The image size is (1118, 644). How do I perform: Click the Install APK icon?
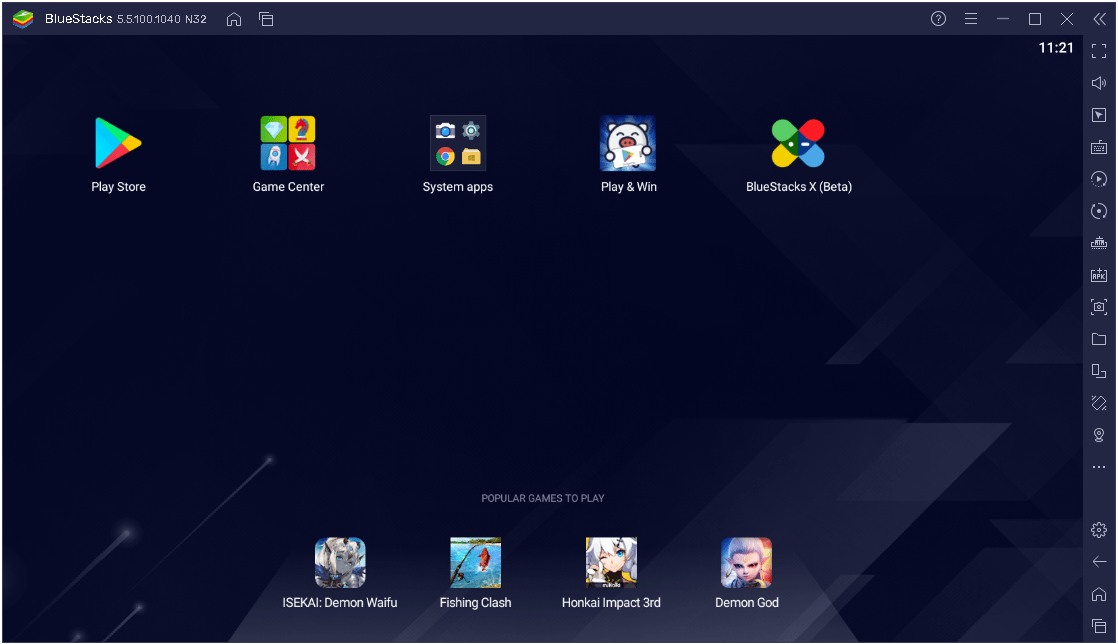click(1099, 275)
